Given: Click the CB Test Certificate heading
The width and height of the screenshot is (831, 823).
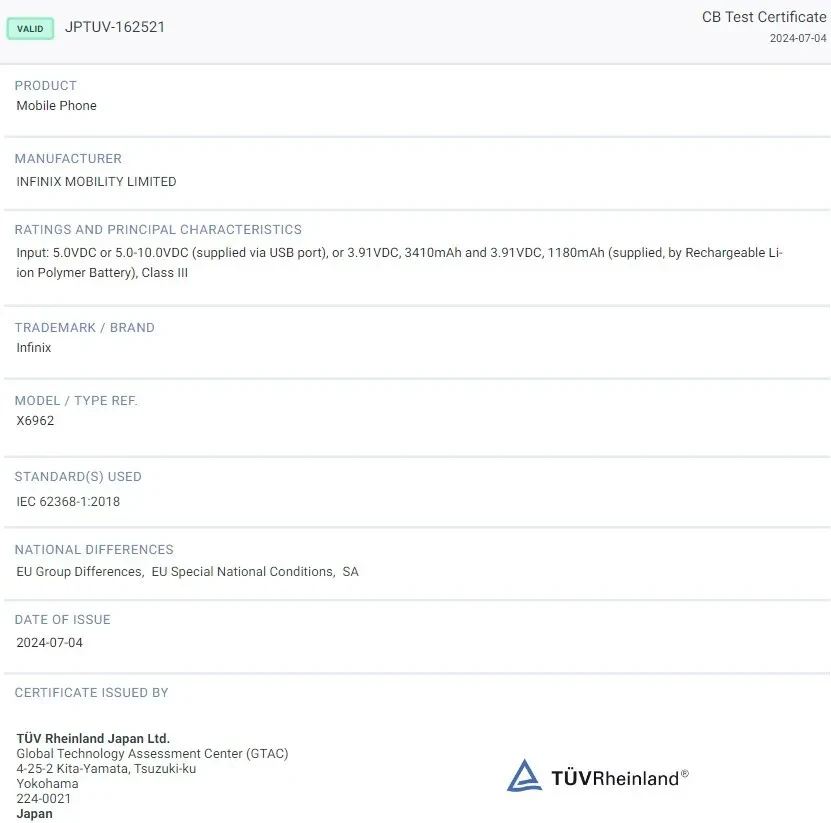Looking at the screenshot, I should pos(764,17).
